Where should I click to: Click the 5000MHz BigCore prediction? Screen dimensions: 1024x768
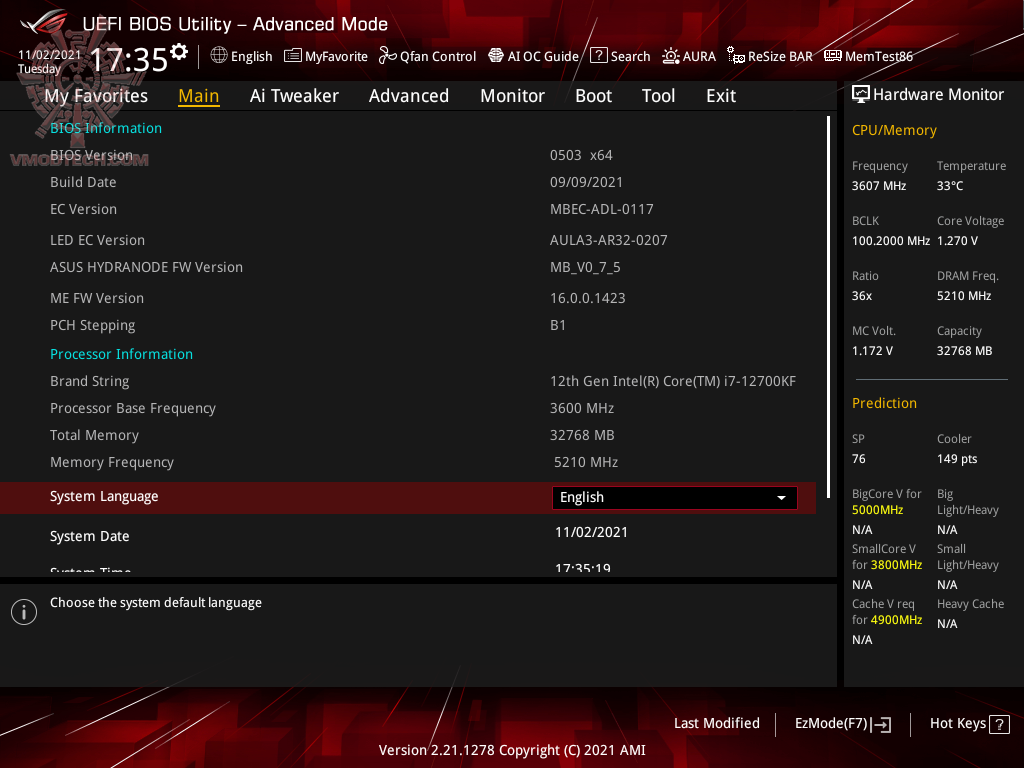877,510
